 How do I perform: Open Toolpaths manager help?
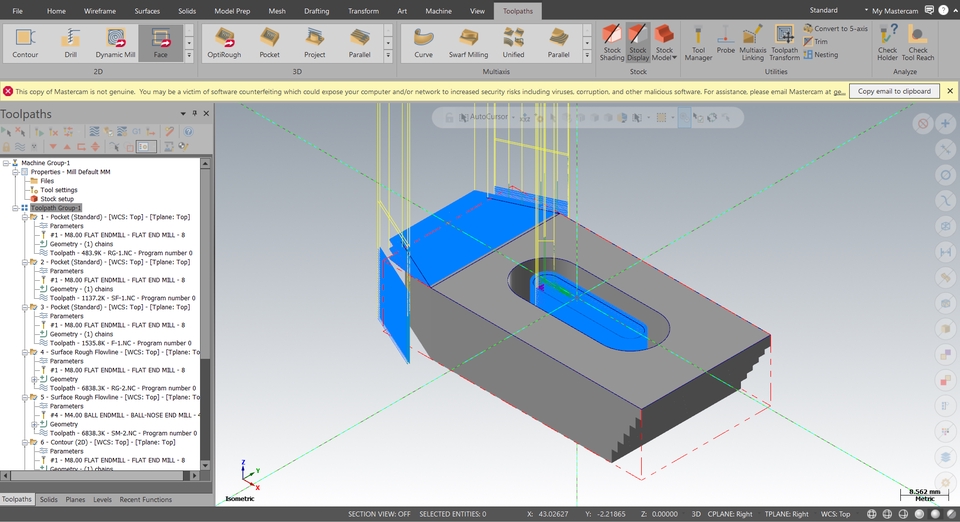(x=189, y=132)
